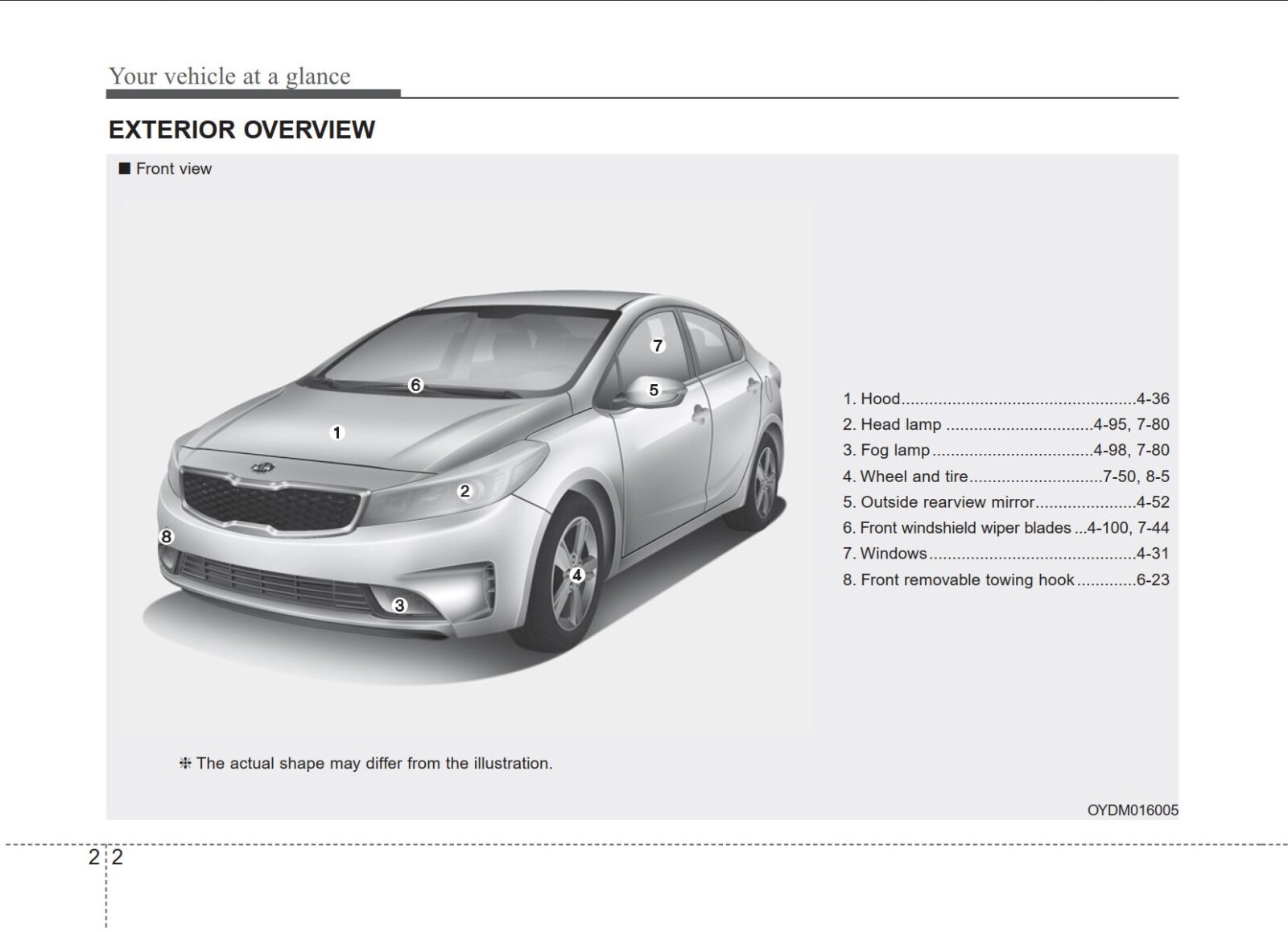Click page reference 4-31 for Windows

click(x=1153, y=554)
